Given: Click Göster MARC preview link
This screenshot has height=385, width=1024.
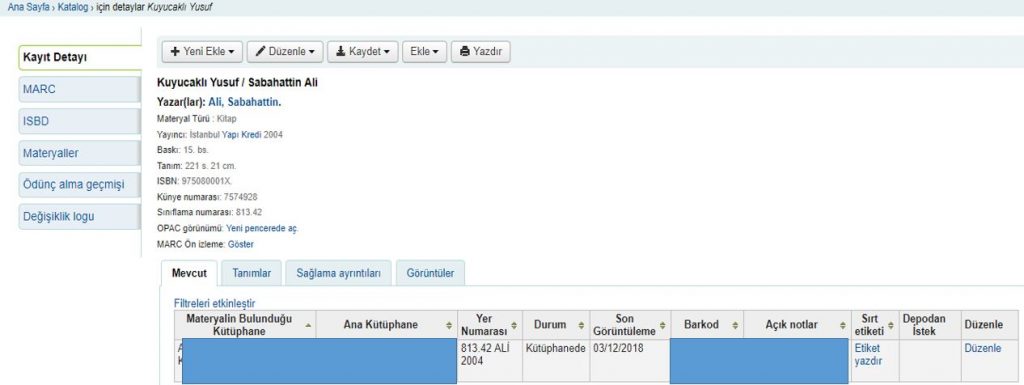Looking at the screenshot, I should tap(240, 244).
